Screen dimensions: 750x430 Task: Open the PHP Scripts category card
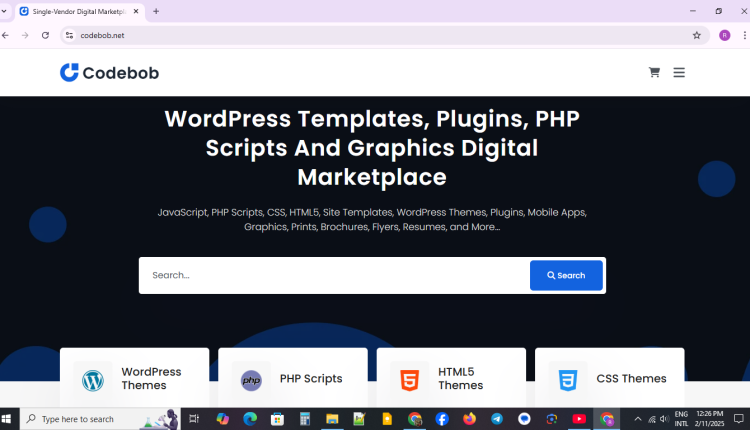coord(293,378)
